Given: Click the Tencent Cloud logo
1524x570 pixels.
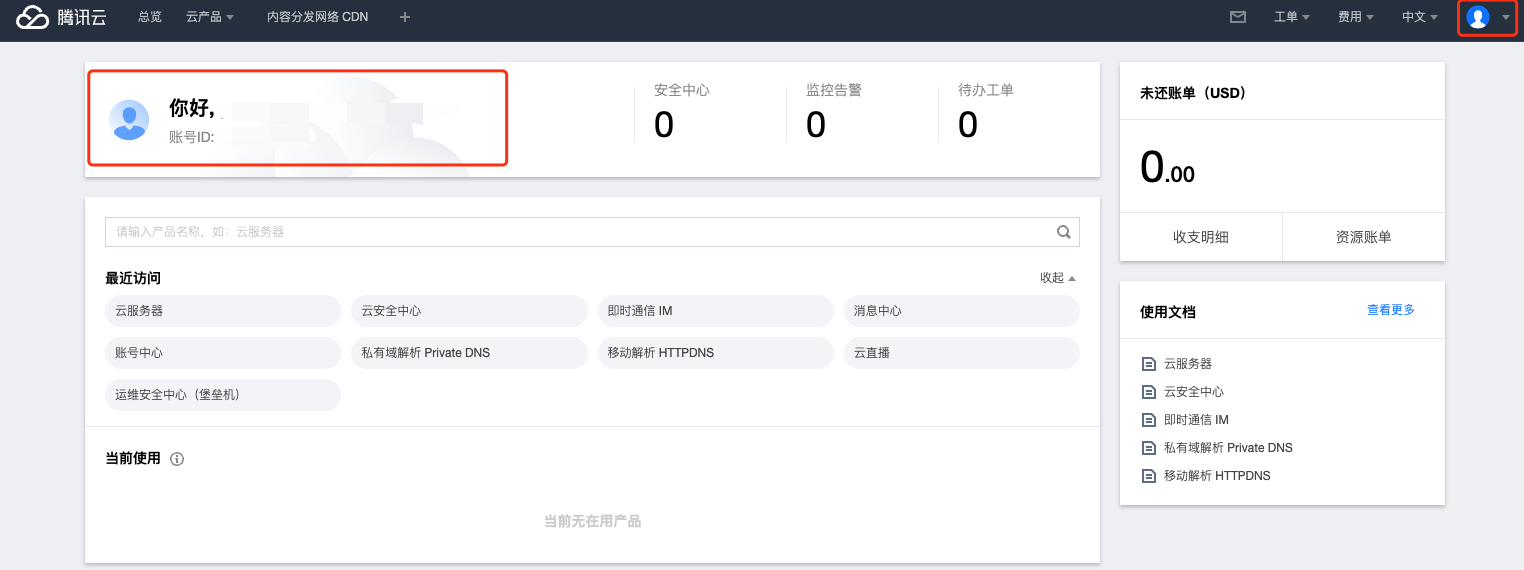Looking at the screenshot, I should [x=61, y=17].
